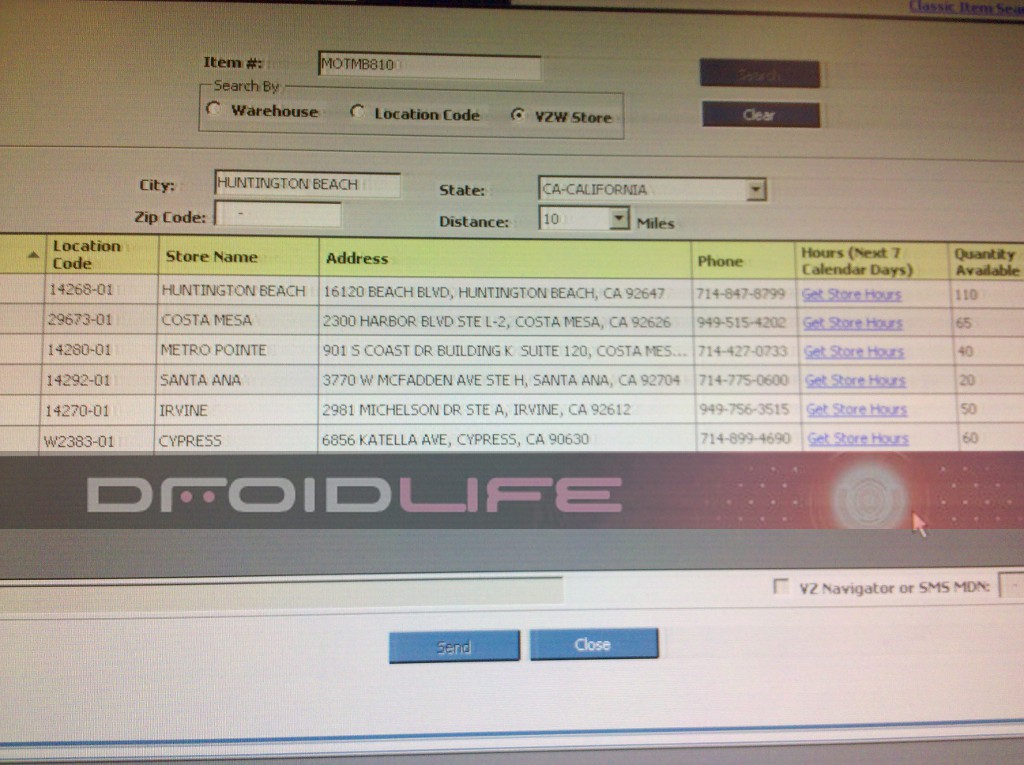Click address 901 S COAST DR BUILDING K
Image resolution: width=1024 pixels, height=765 pixels.
504,351
